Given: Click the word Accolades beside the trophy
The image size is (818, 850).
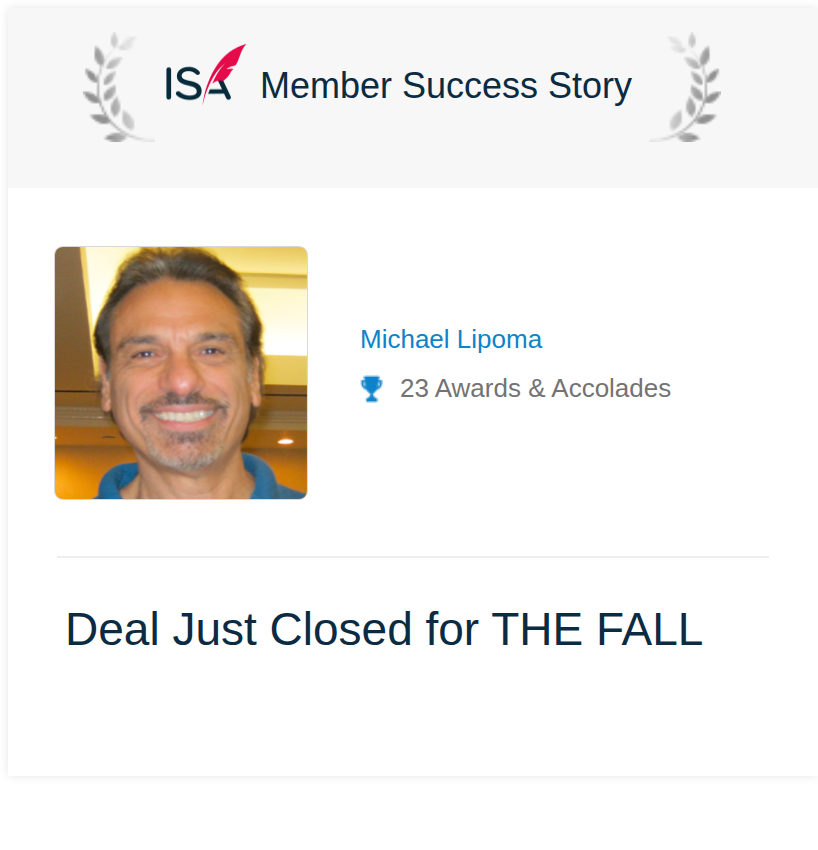Looking at the screenshot, I should click(x=611, y=388).
